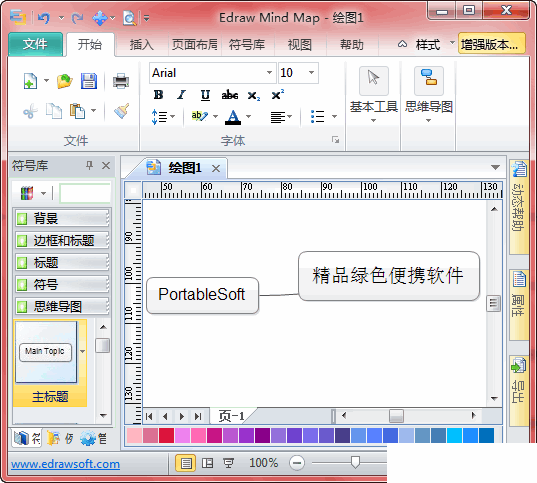Apply font color with the A icon

[x=233, y=117]
